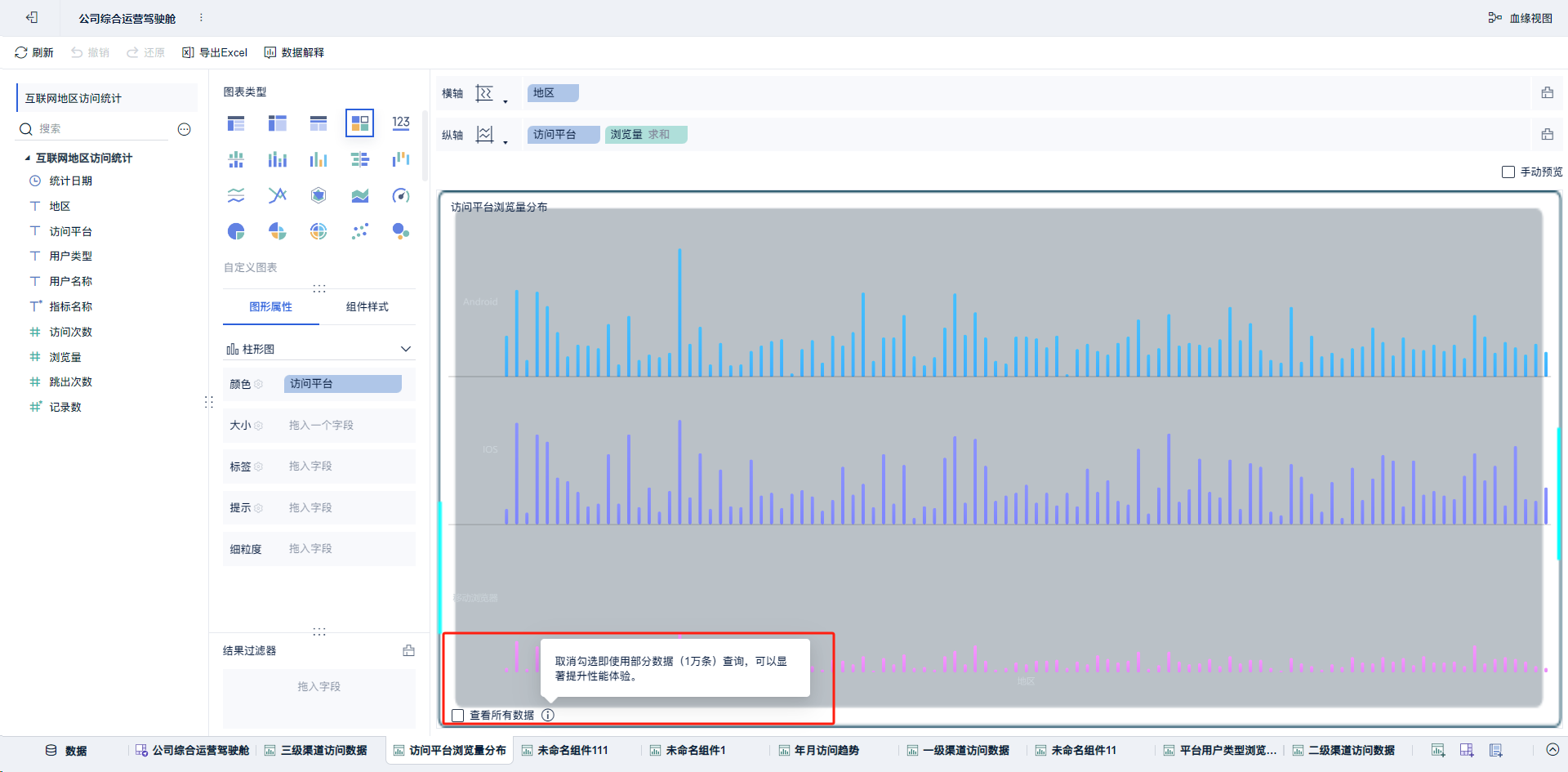Choose the multi-series column chart icon
Screen dimensions: 1568x772
coord(318,159)
